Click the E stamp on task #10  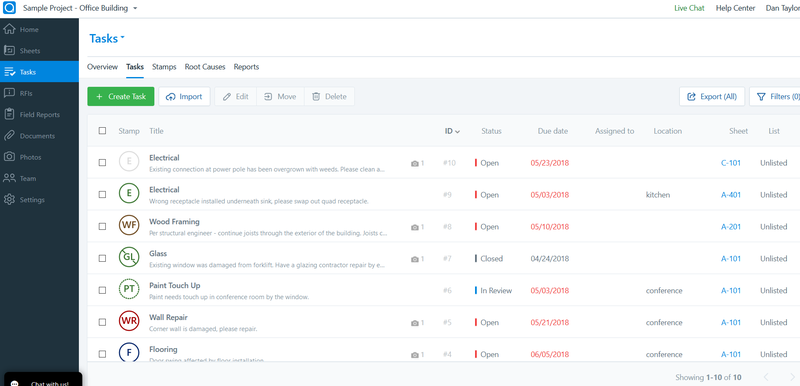[129, 162]
